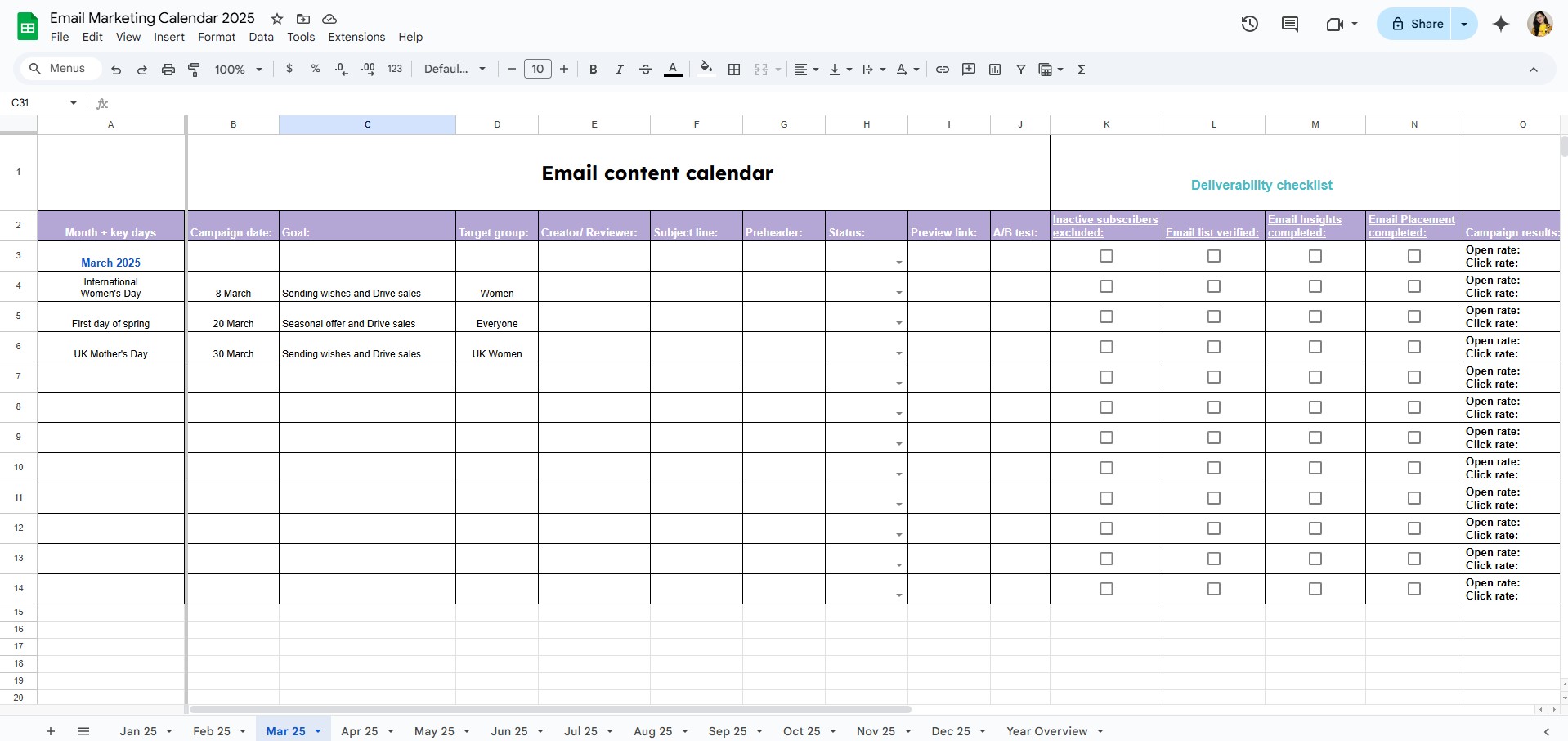
Task: Open the text color picker
Action: coord(672,70)
